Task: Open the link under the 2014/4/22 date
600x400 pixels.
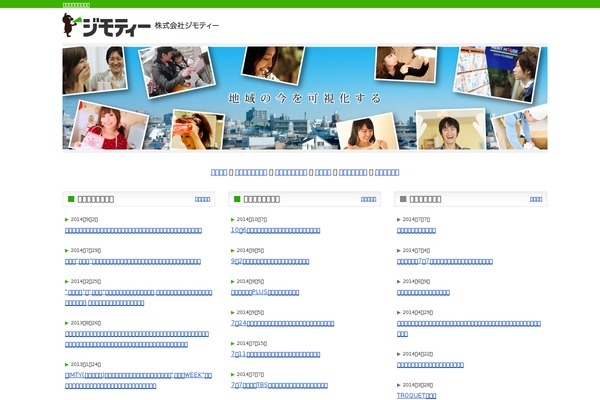Action: pyautogui.click(x=430, y=365)
